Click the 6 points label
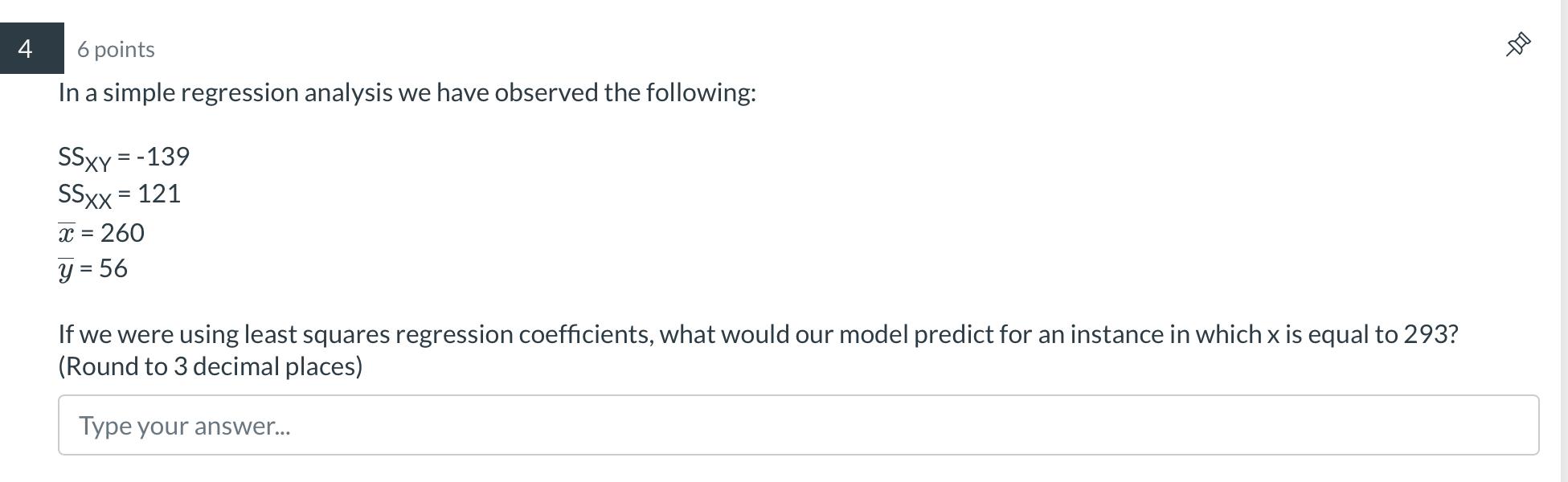The width and height of the screenshot is (1568, 482). click(116, 49)
